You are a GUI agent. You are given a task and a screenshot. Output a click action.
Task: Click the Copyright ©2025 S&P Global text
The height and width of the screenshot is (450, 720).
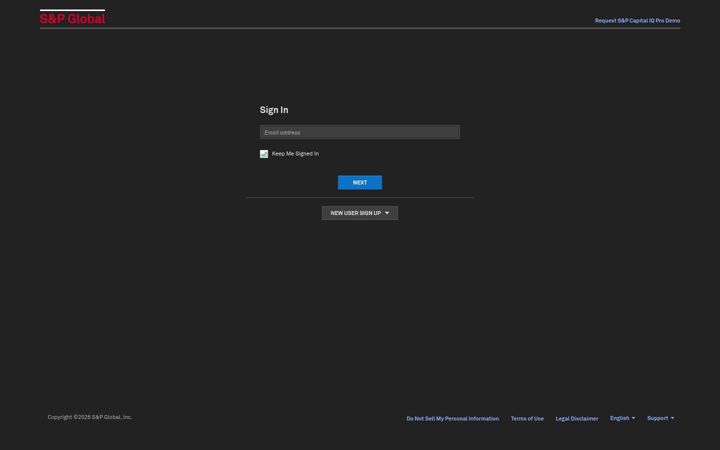pyautogui.click(x=90, y=417)
